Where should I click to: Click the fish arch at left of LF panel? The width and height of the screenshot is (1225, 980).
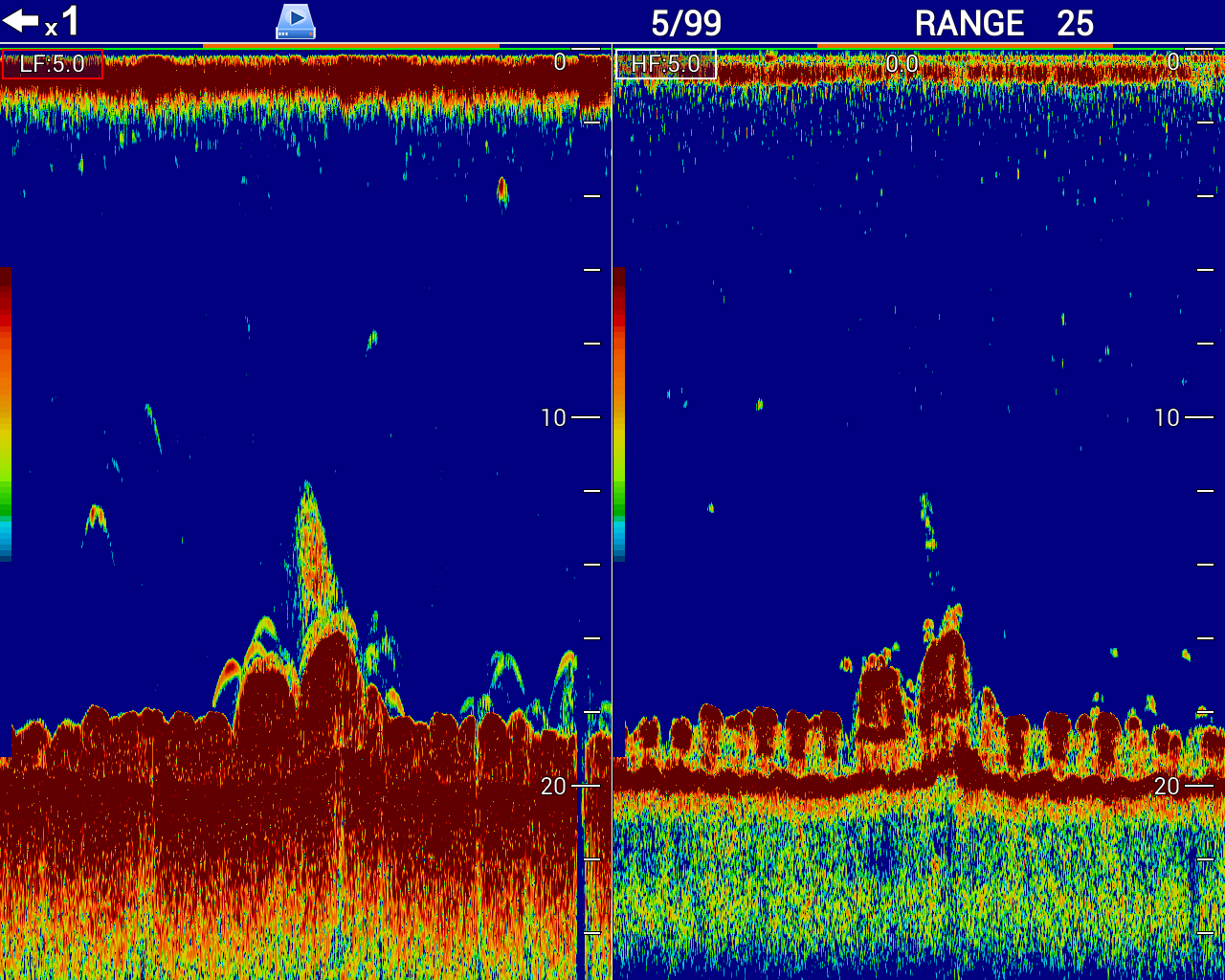coord(95,519)
